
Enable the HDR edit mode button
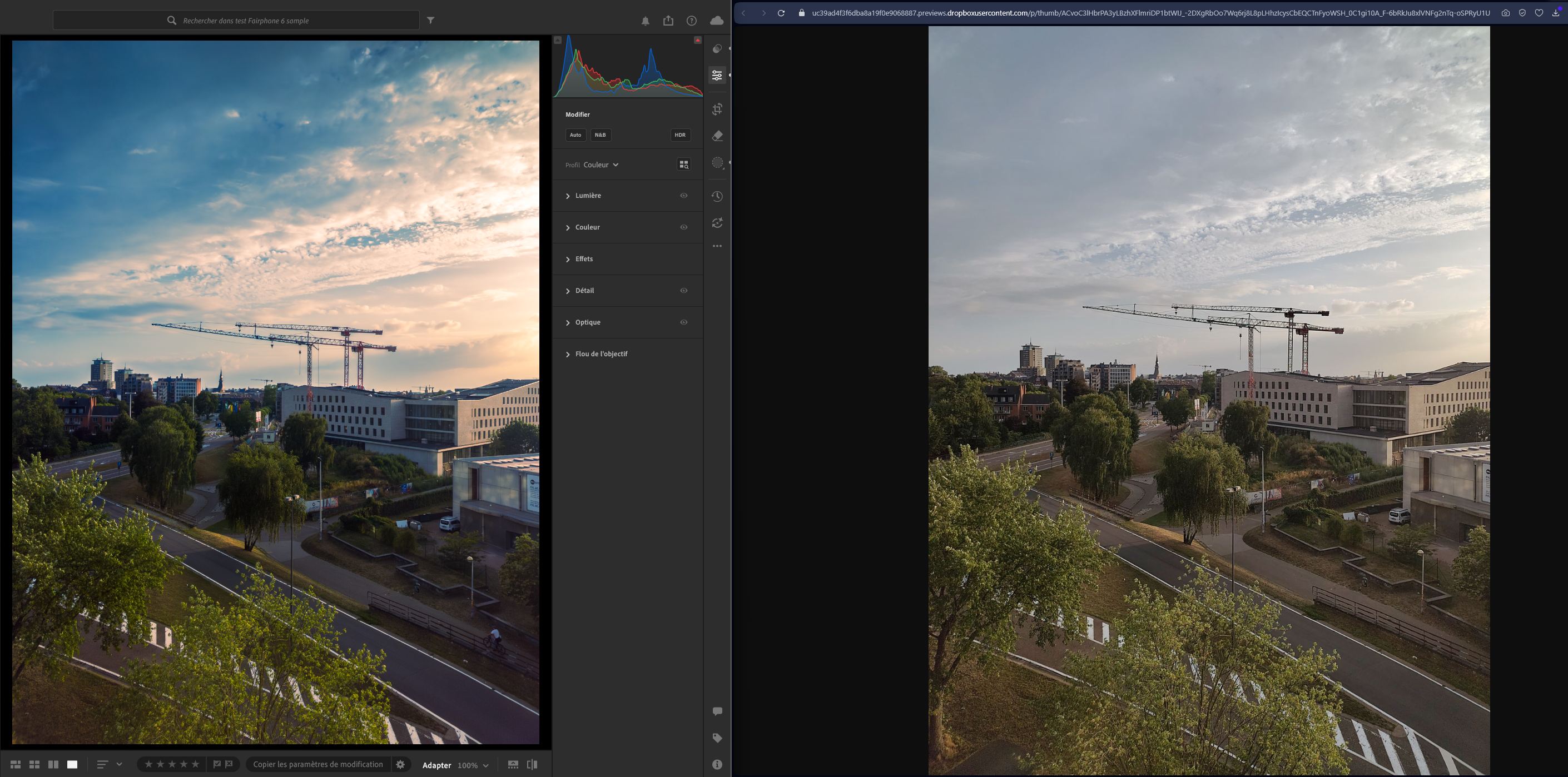tap(680, 135)
